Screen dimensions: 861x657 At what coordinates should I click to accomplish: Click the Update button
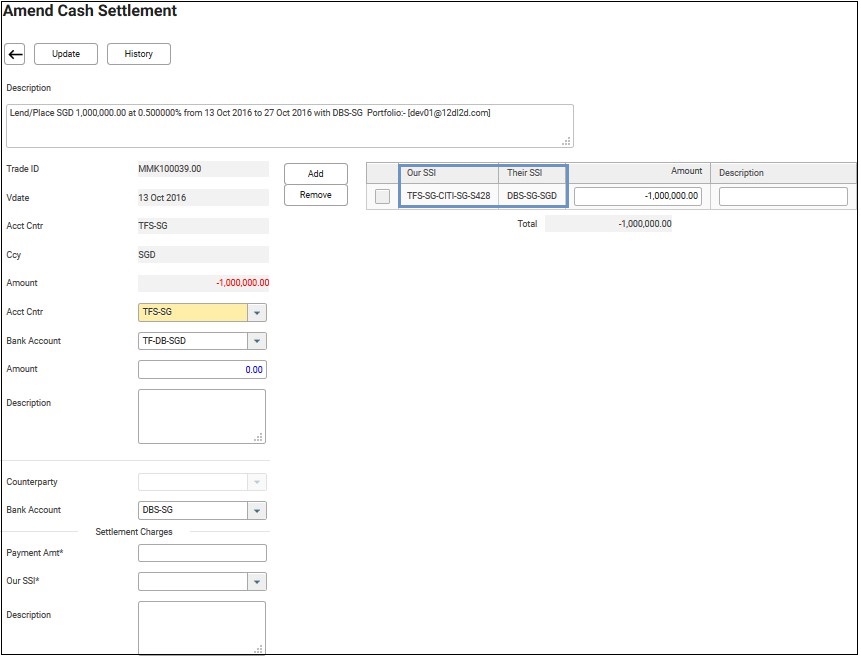[66, 54]
